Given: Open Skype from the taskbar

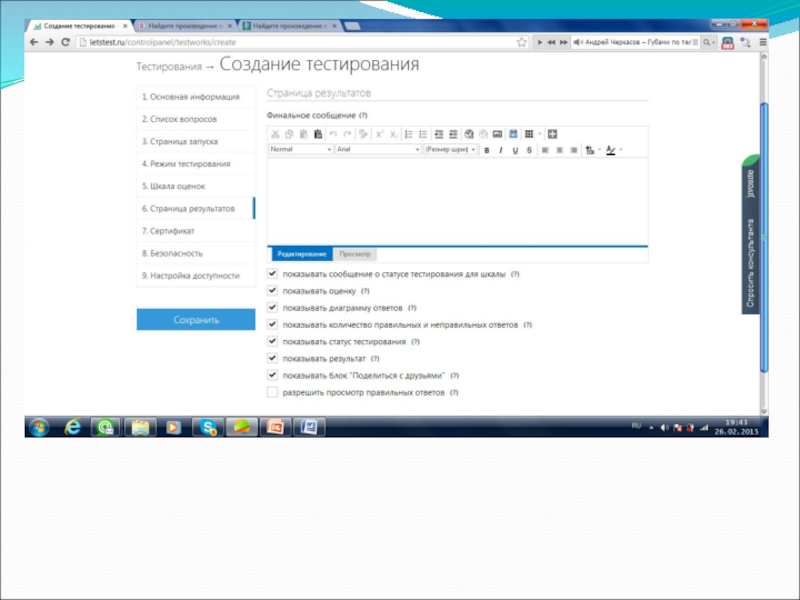Looking at the screenshot, I should (208, 427).
